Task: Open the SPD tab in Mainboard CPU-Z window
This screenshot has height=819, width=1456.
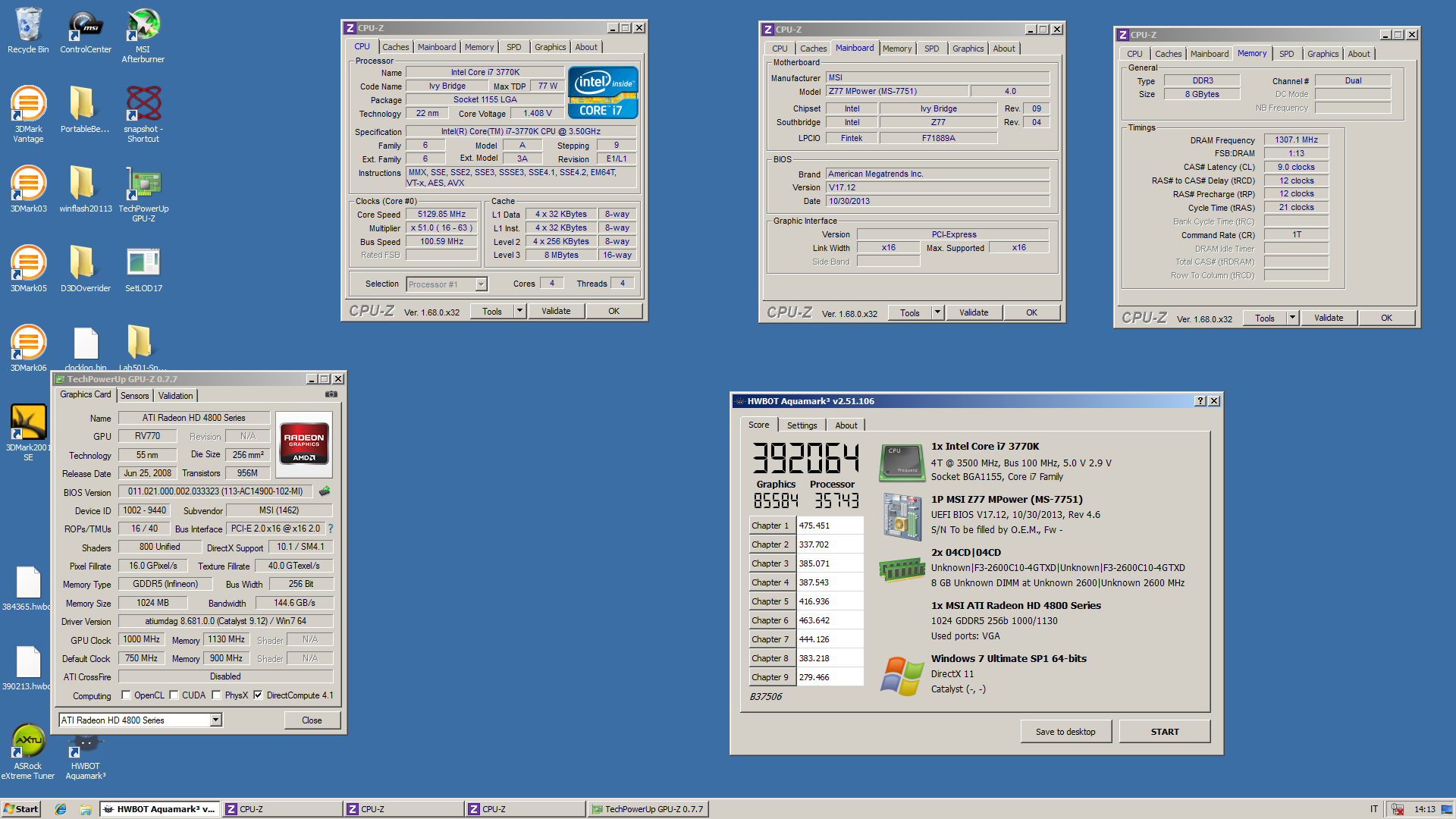Action: pos(931,49)
